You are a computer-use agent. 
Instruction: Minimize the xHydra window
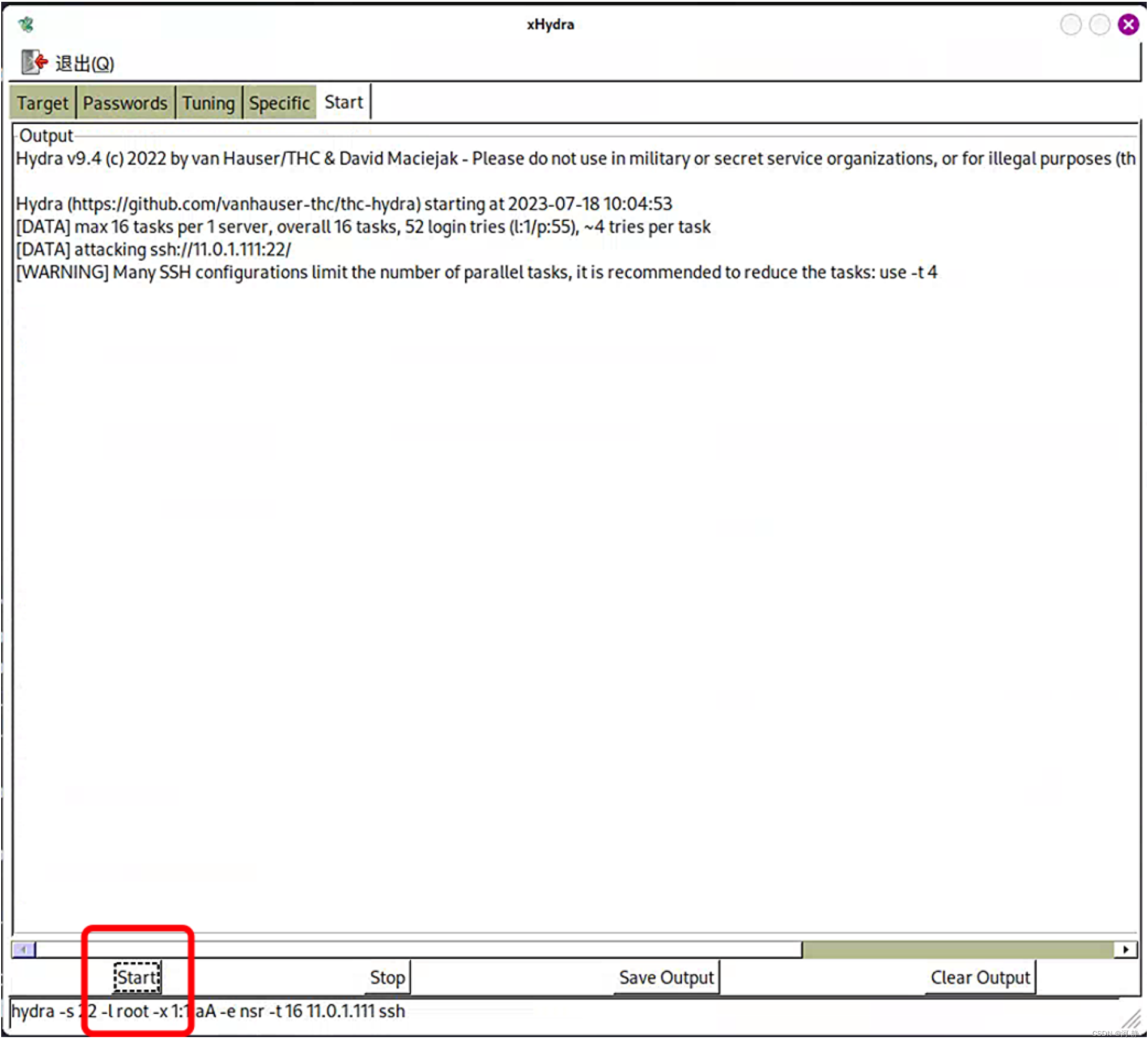(1071, 25)
